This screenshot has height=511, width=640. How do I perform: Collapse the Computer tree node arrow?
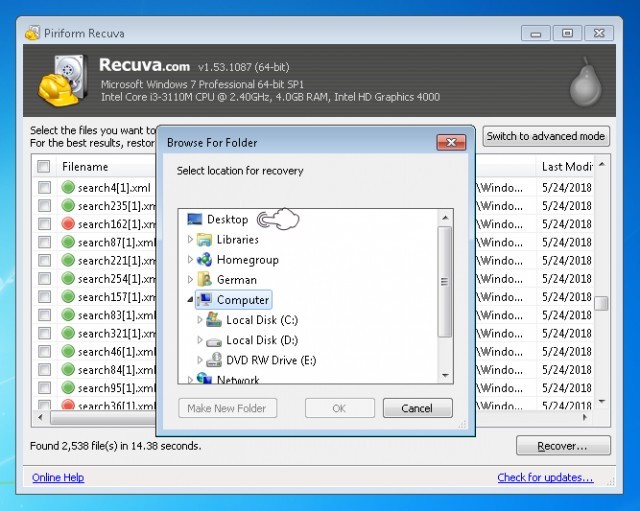[190, 300]
